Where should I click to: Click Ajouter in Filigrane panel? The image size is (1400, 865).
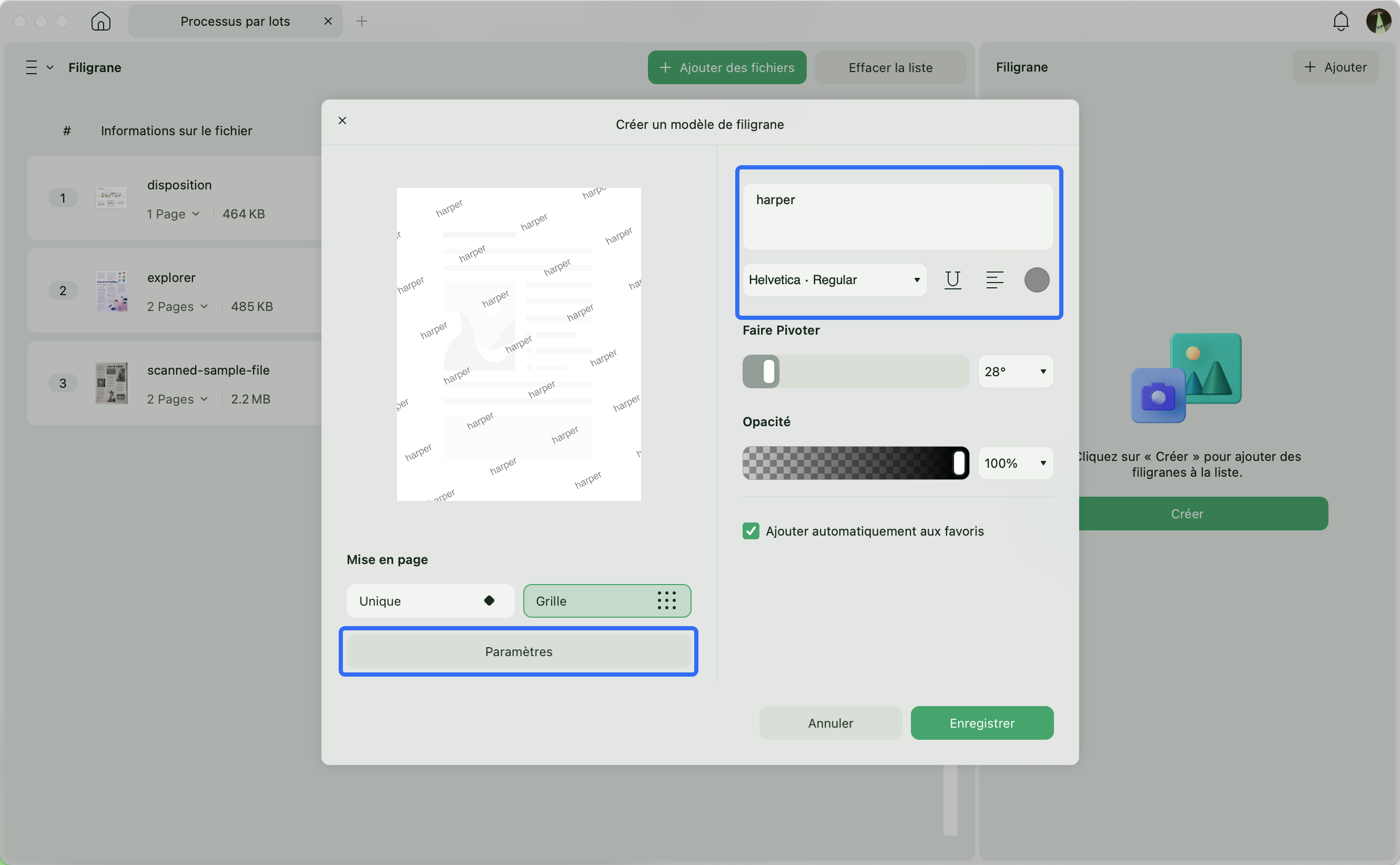[1335, 67]
